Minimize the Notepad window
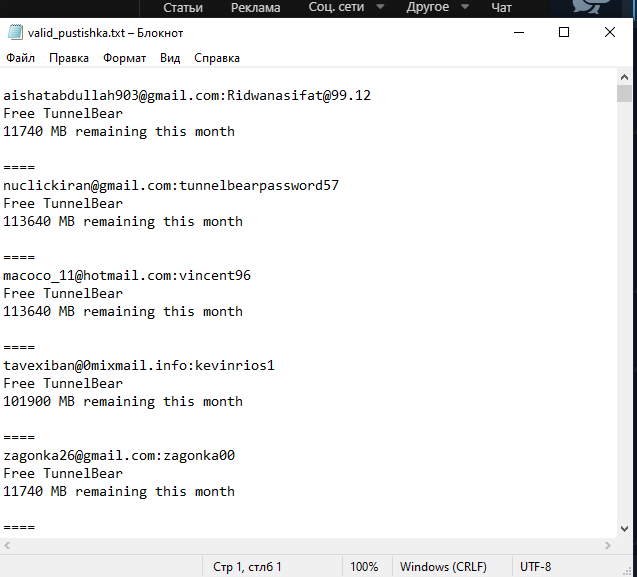 [x=517, y=32]
